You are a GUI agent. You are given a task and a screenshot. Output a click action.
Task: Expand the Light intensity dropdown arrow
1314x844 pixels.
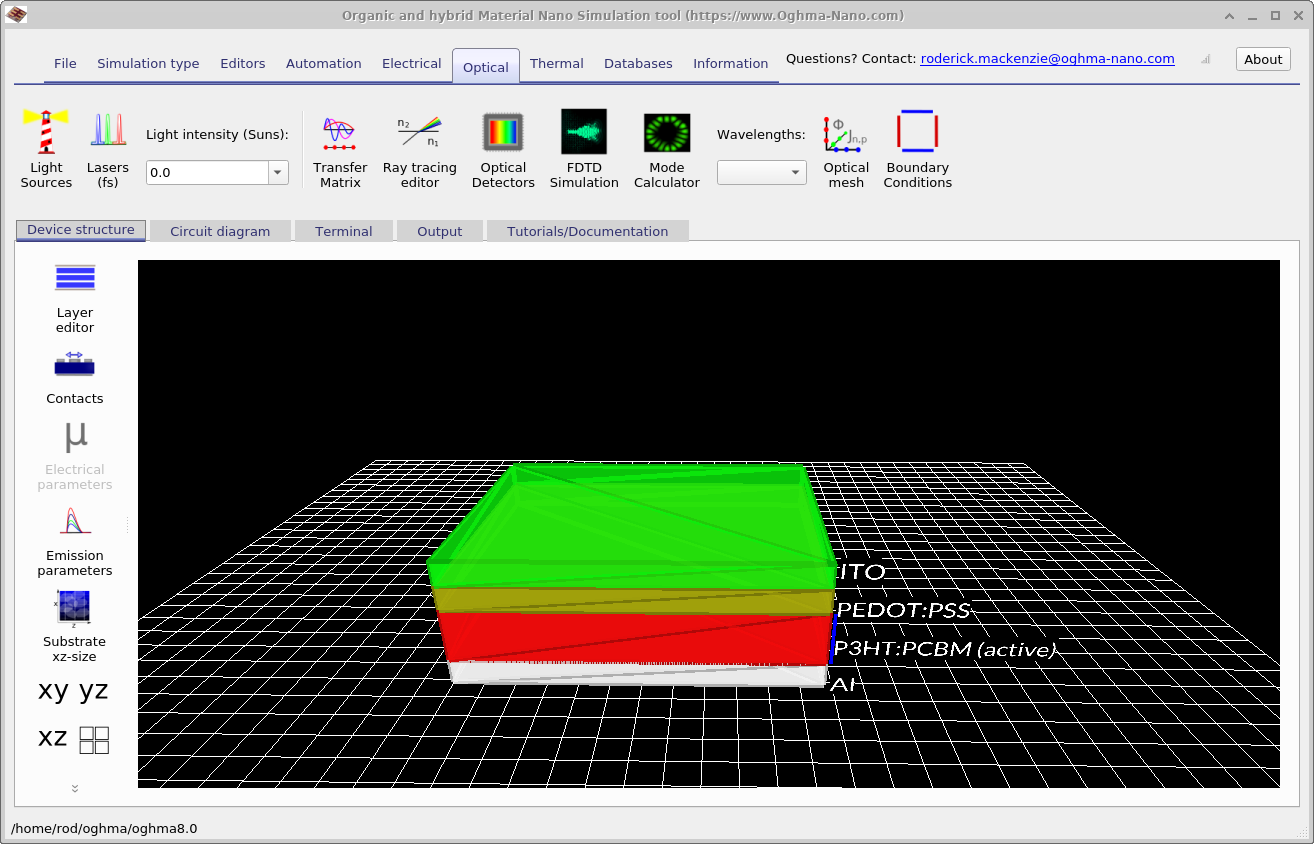[x=277, y=173]
